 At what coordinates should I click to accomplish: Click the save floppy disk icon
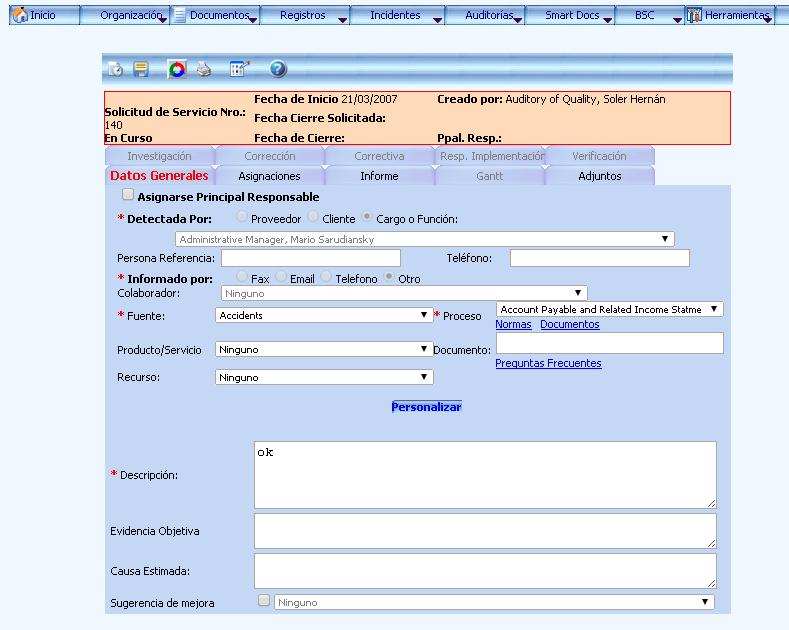click(141, 68)
